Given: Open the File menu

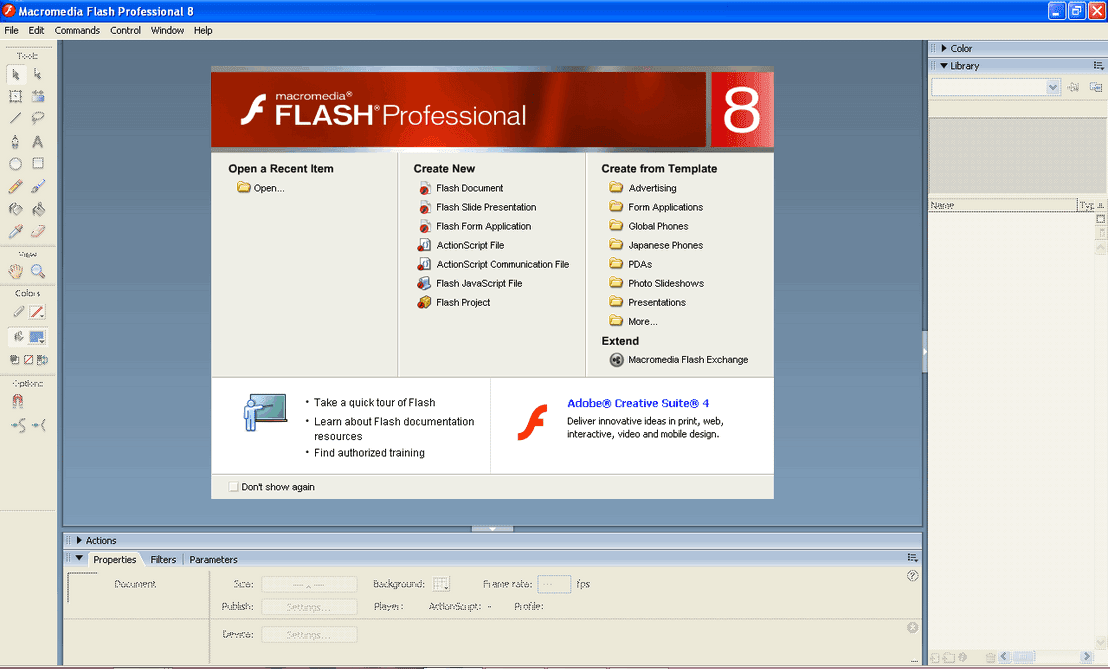Looking at the screenshot, I should pos(11,30).
